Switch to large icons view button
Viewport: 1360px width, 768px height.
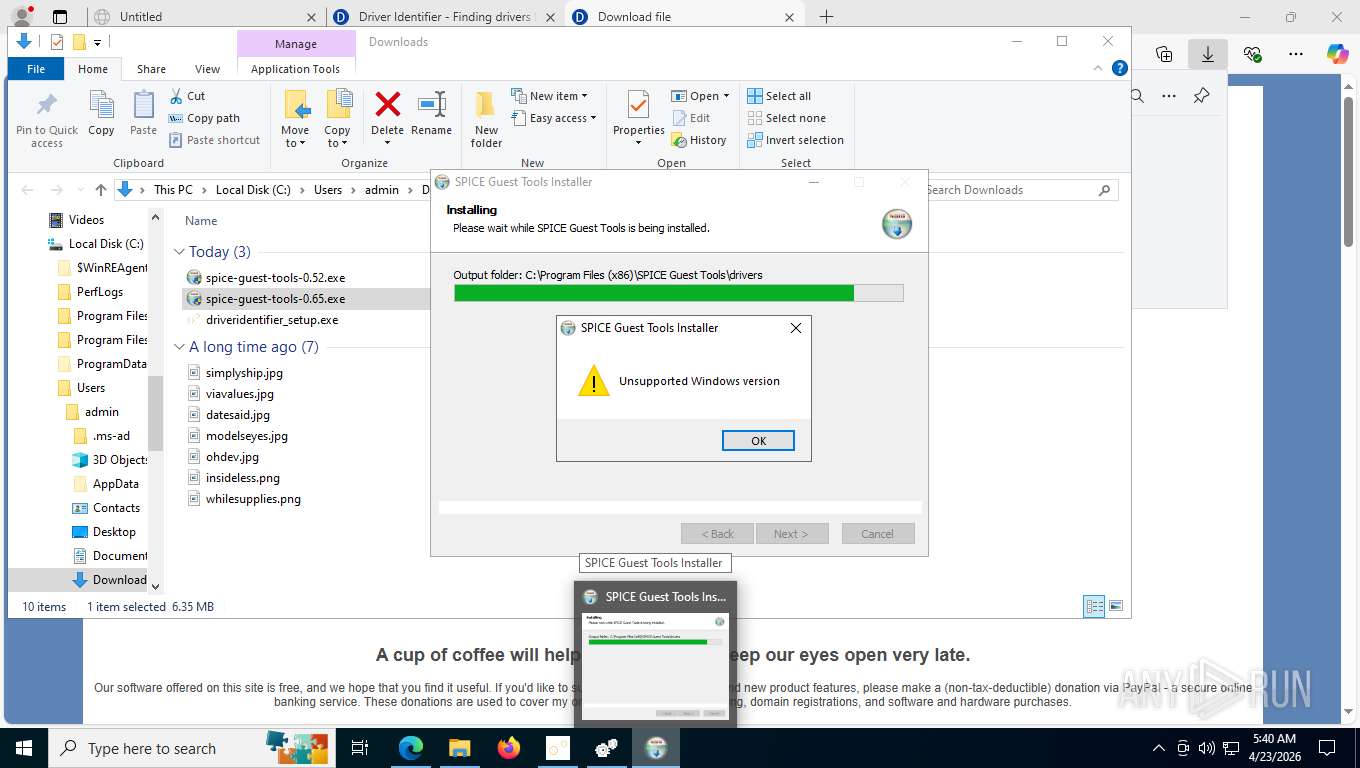tap(1116, 606)
